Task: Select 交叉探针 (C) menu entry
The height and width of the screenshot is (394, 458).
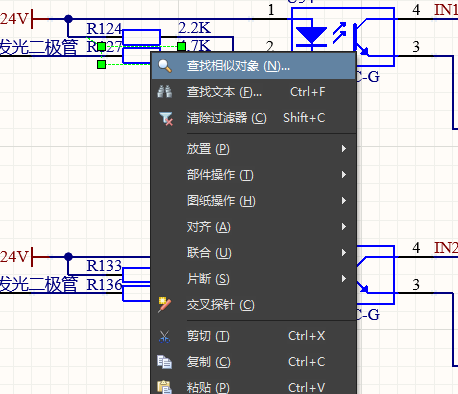Action: click(x=254, y=305)
